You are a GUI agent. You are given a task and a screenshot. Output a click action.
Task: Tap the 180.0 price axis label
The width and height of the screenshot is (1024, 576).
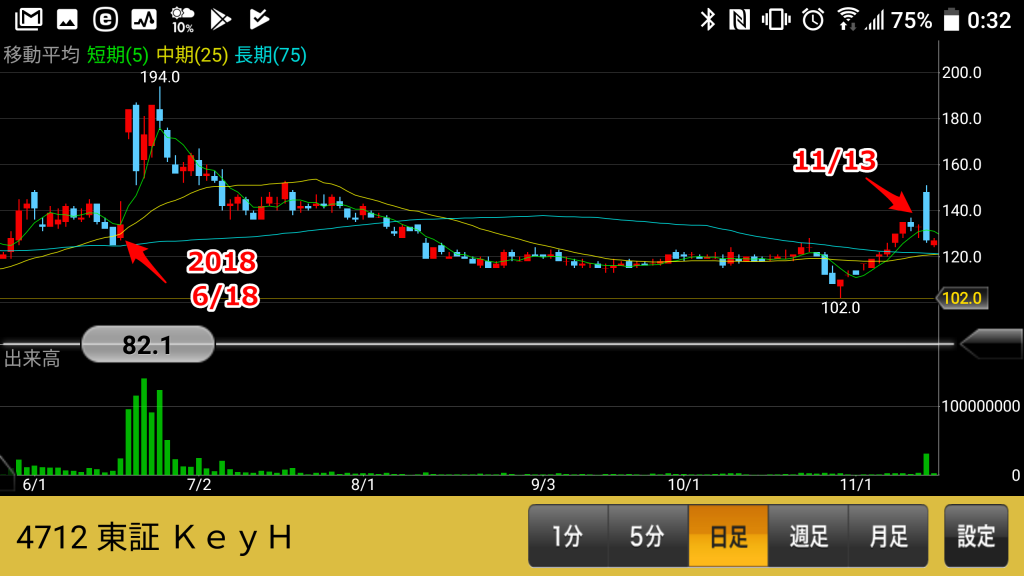(961, 119)
